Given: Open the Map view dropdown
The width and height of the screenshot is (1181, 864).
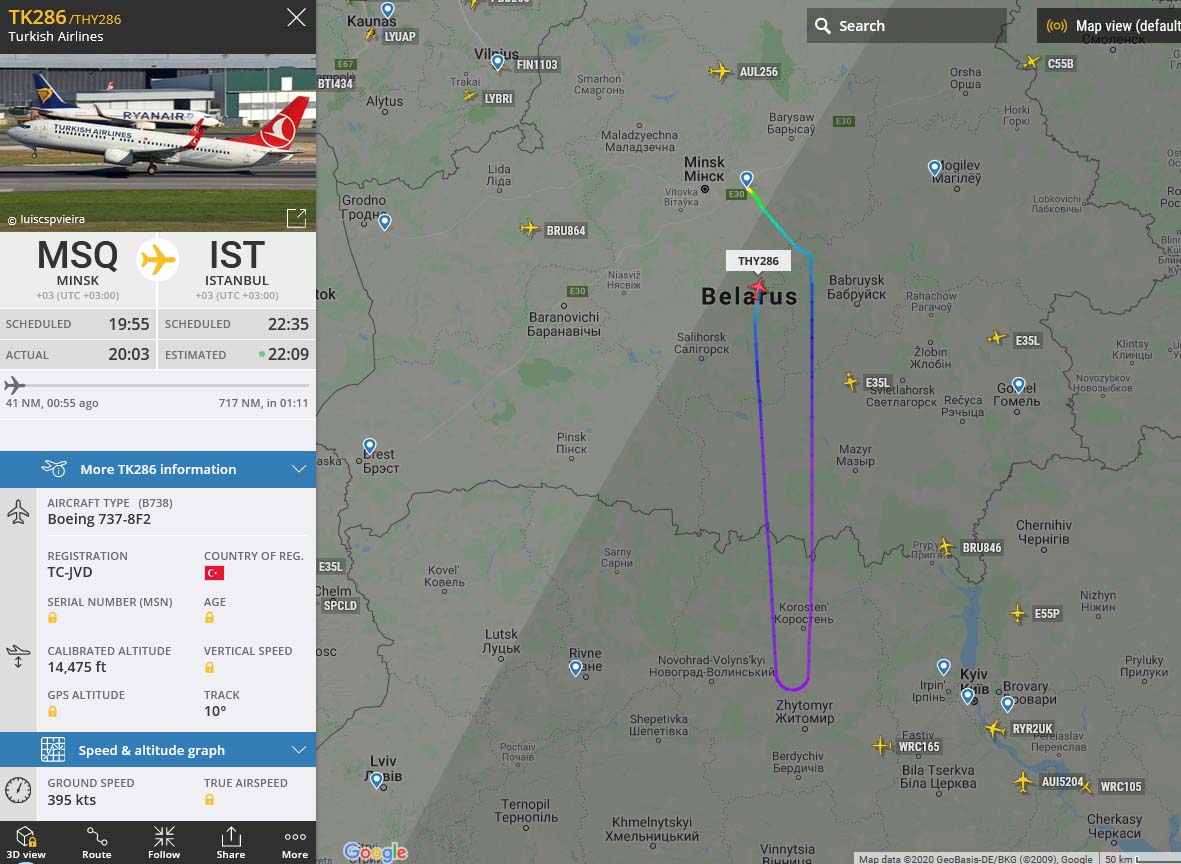Looking at the screenshot, I should pos(1109,26).
